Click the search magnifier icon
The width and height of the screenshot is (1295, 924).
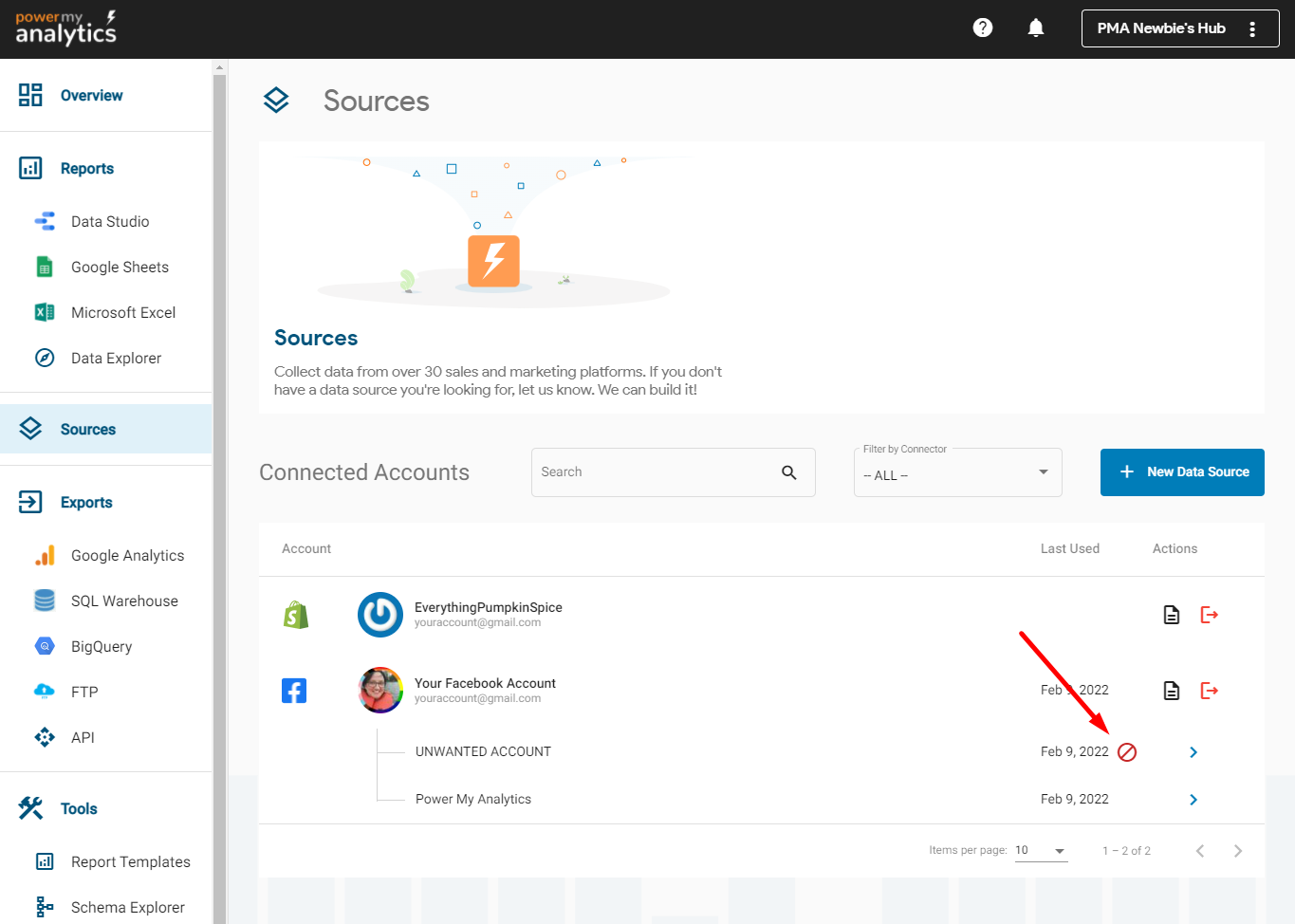click(789, 472)
